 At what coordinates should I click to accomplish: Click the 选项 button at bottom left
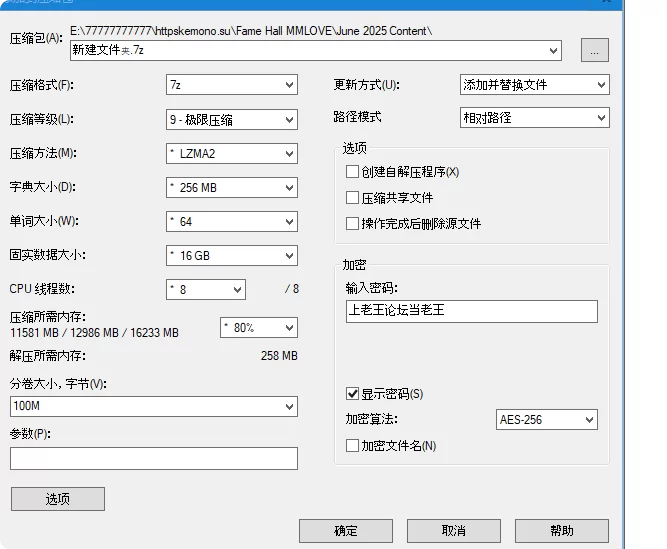coord(58,499)
